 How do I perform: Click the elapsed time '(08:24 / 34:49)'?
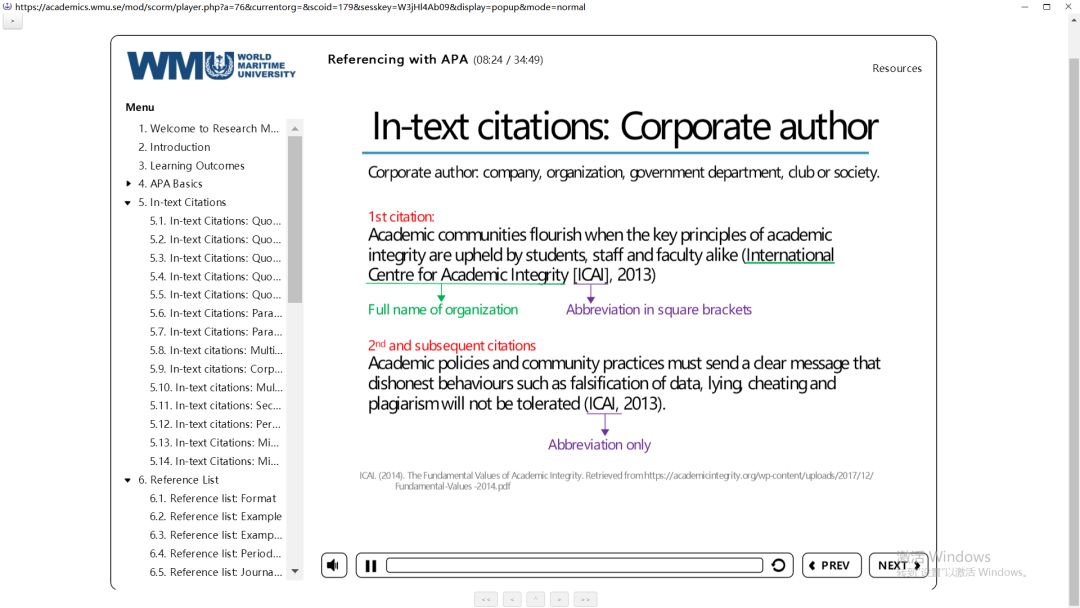click(508, 60)
